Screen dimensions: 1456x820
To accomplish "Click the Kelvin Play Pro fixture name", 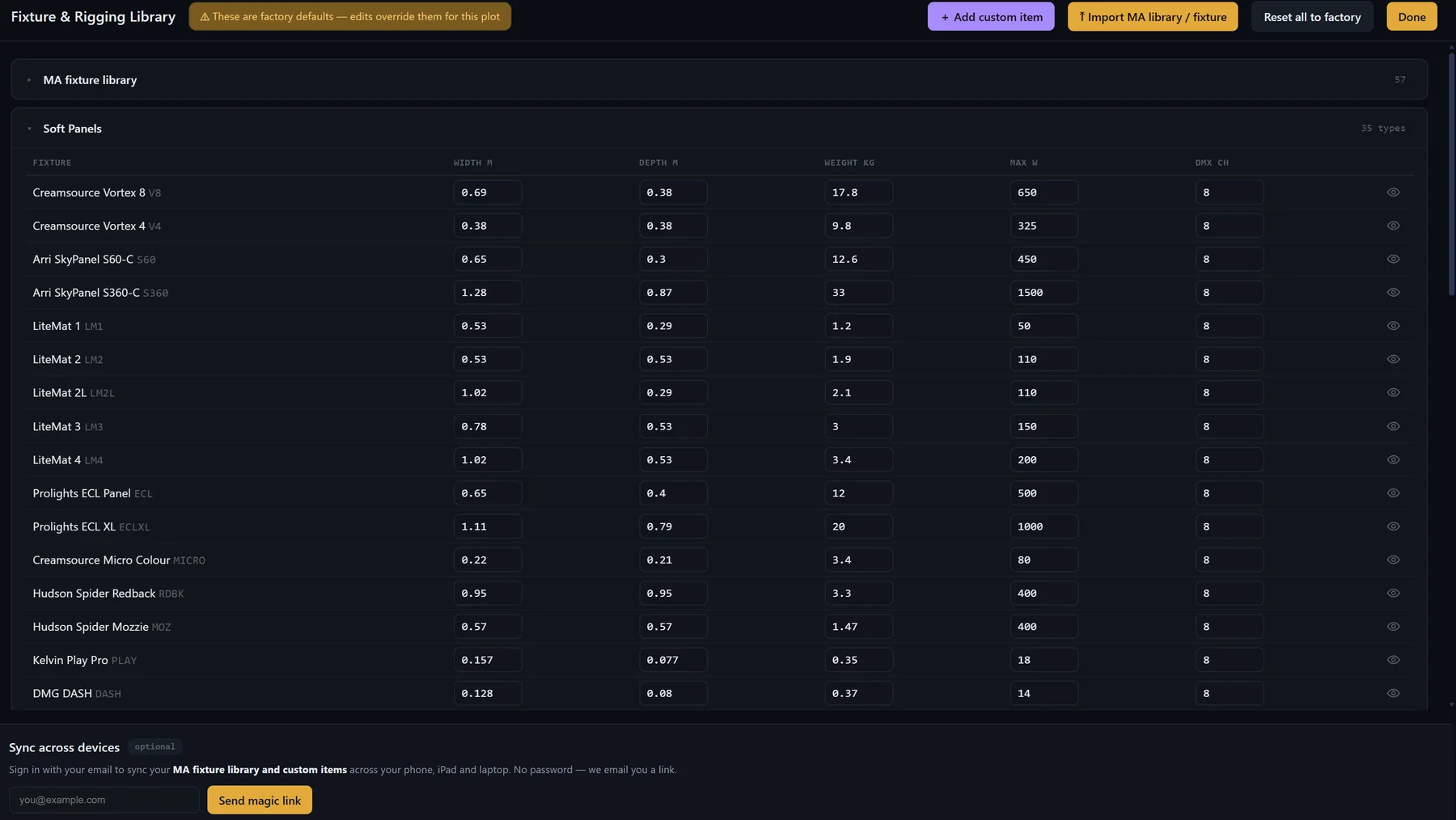I will pyautogui.click(x=70, y=660).
